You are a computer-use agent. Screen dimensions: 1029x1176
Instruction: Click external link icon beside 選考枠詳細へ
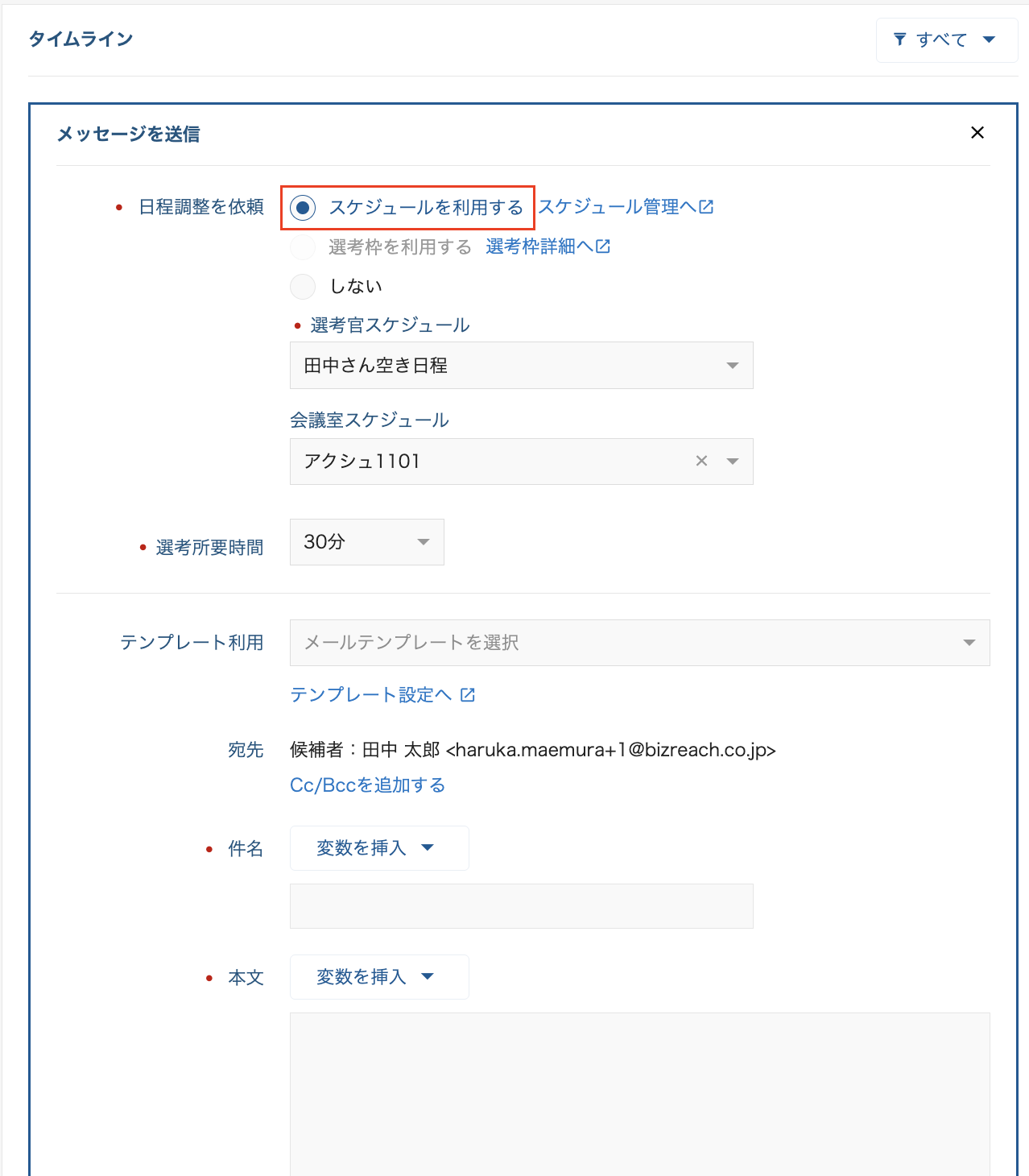click(603, 246)
